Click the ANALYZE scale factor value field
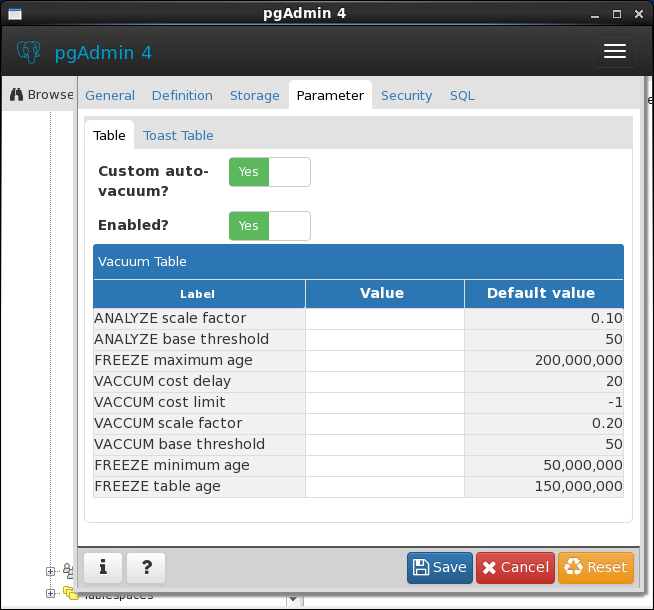Image resolution: width=654 pixels, height=610 pixels. coord(385,319)
